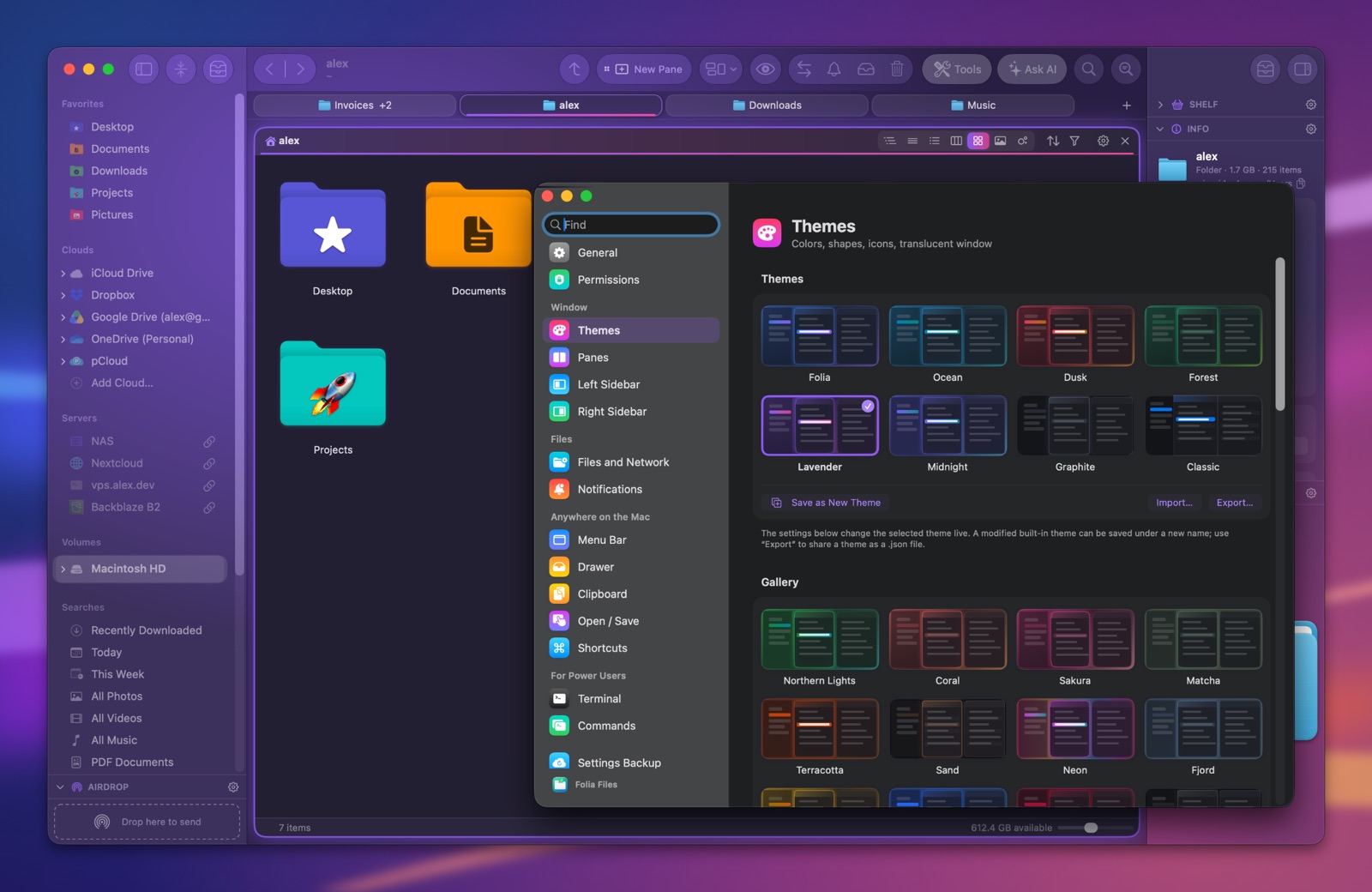
Task: Expand Macintosh HD volume
Action: tap(63, 570)
